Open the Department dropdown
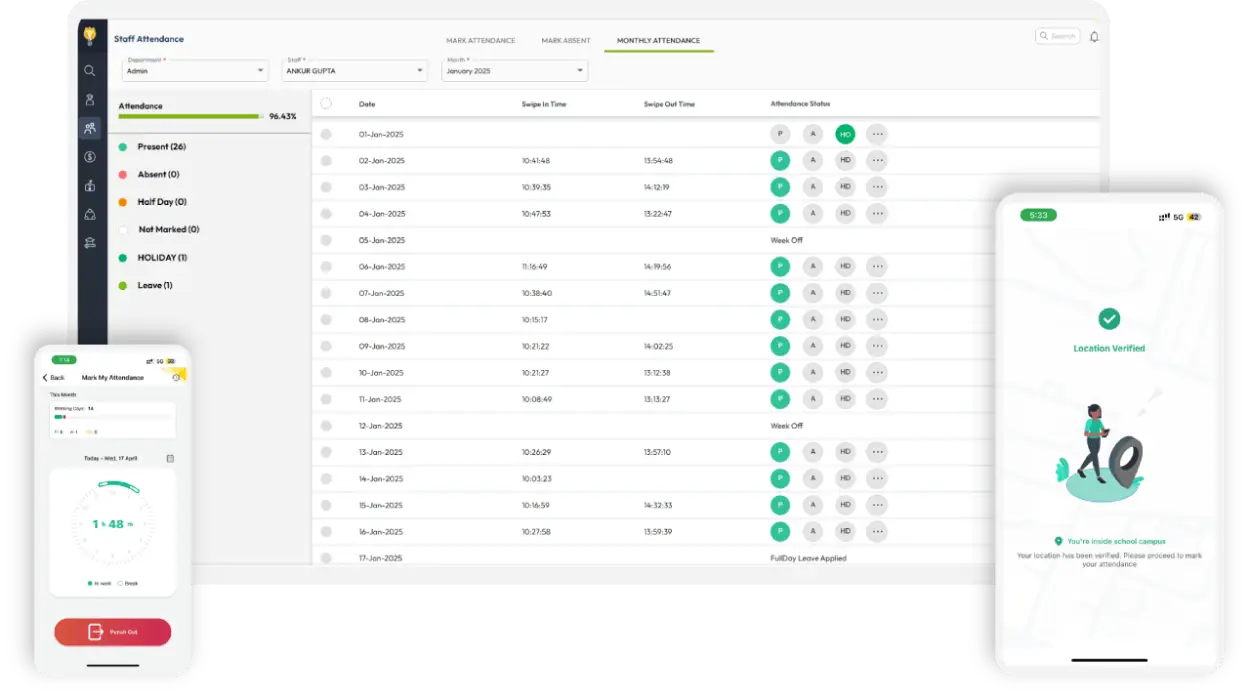 195,70
